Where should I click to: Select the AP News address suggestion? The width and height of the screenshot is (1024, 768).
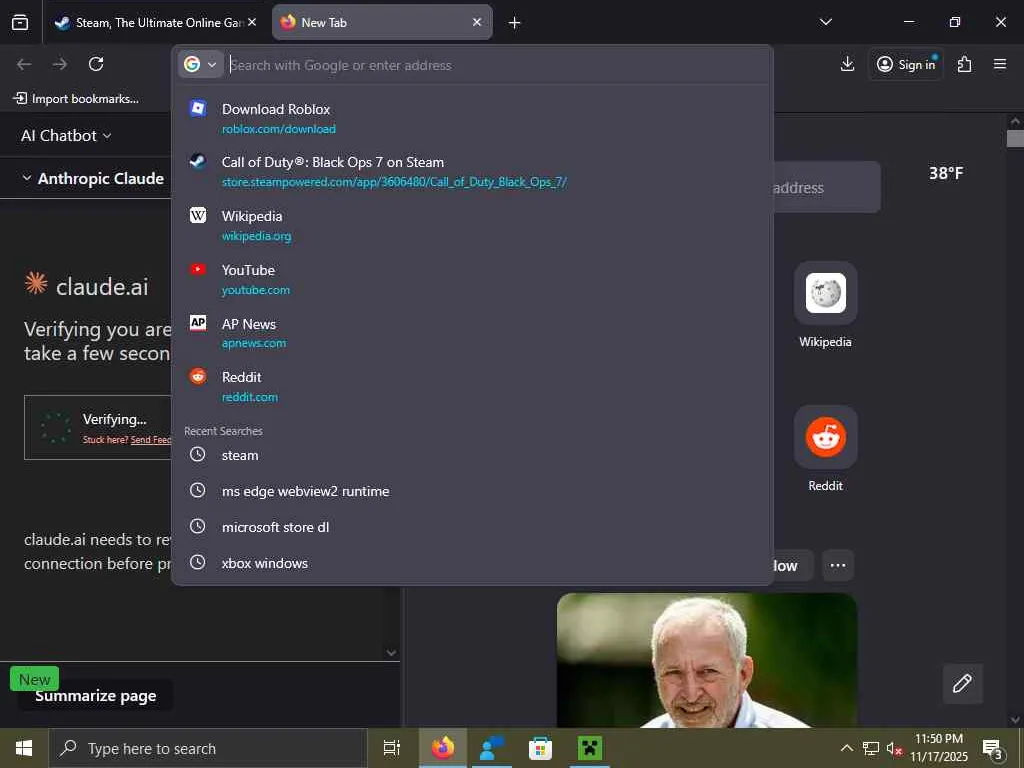pos(473,332)
